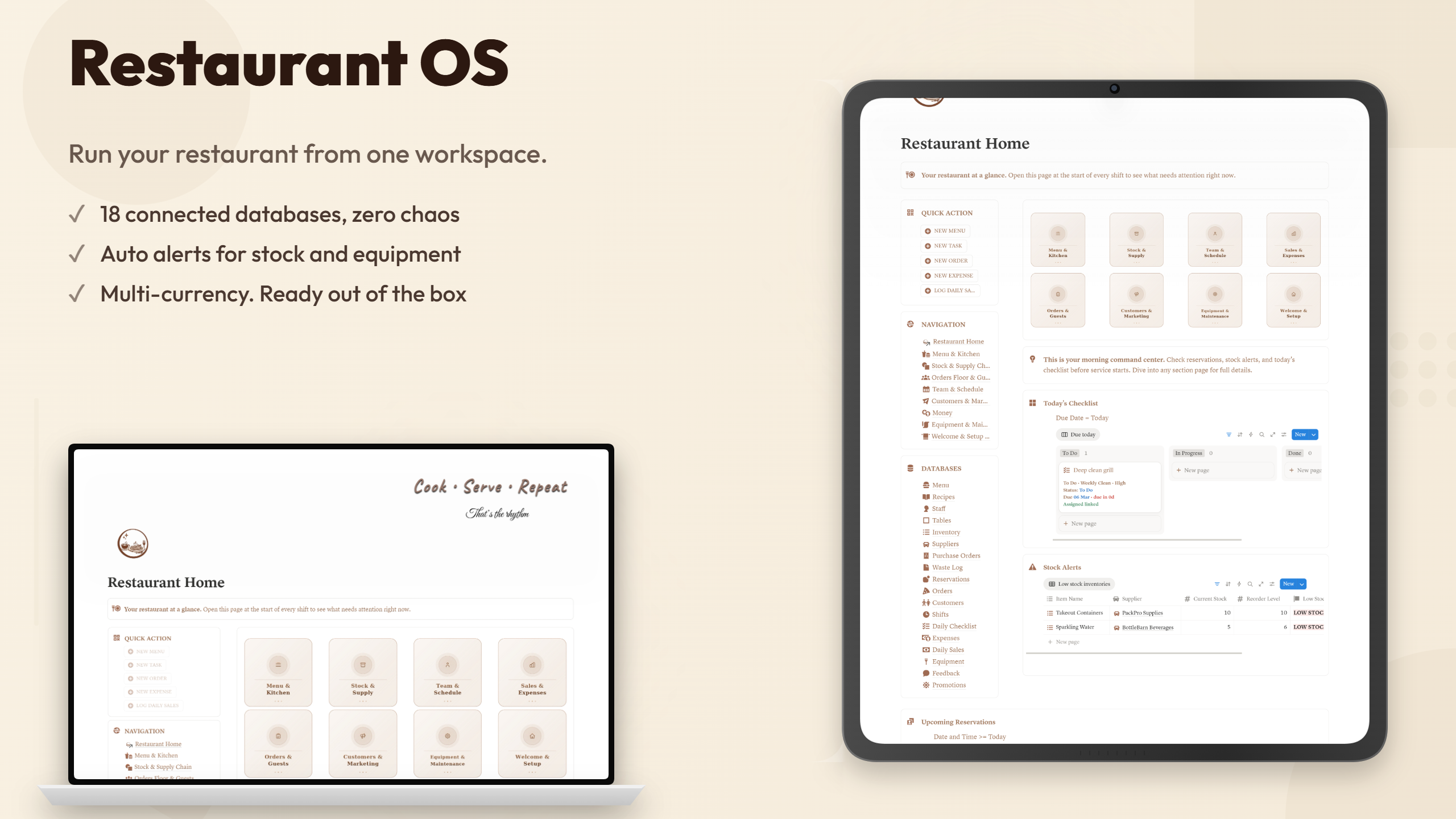The width and height of the screenshot is (1456, 819).
Task: Click the Orders & Guests card on the laptop
Action: [278, 743]
